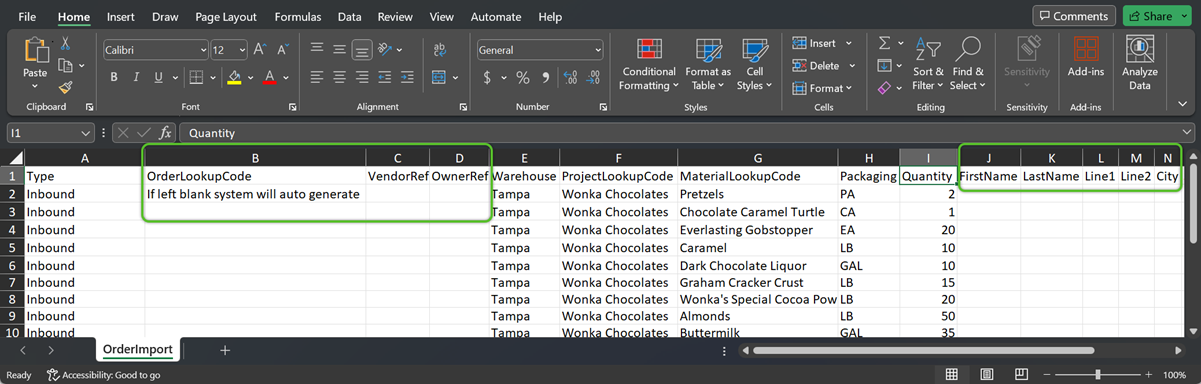Open Analyze Data pane
This screenshot has width=1201, height=384.
[1139, 63]
